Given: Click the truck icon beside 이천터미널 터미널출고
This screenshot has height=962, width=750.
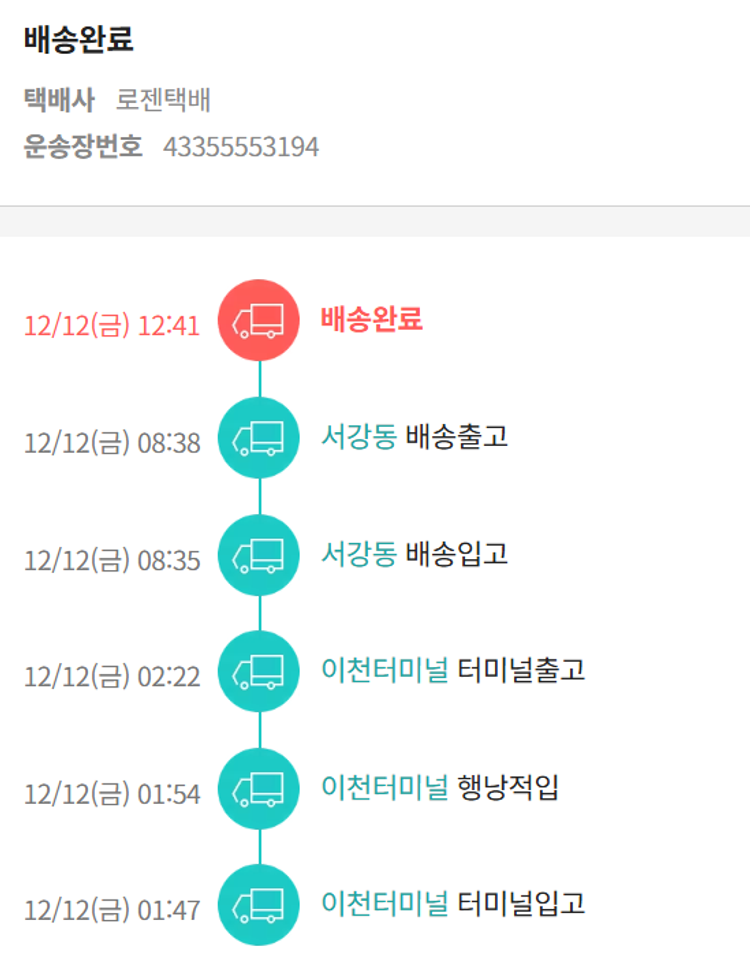Looking at the screenshot, I should pyautogui.click(x=258, y=672).
